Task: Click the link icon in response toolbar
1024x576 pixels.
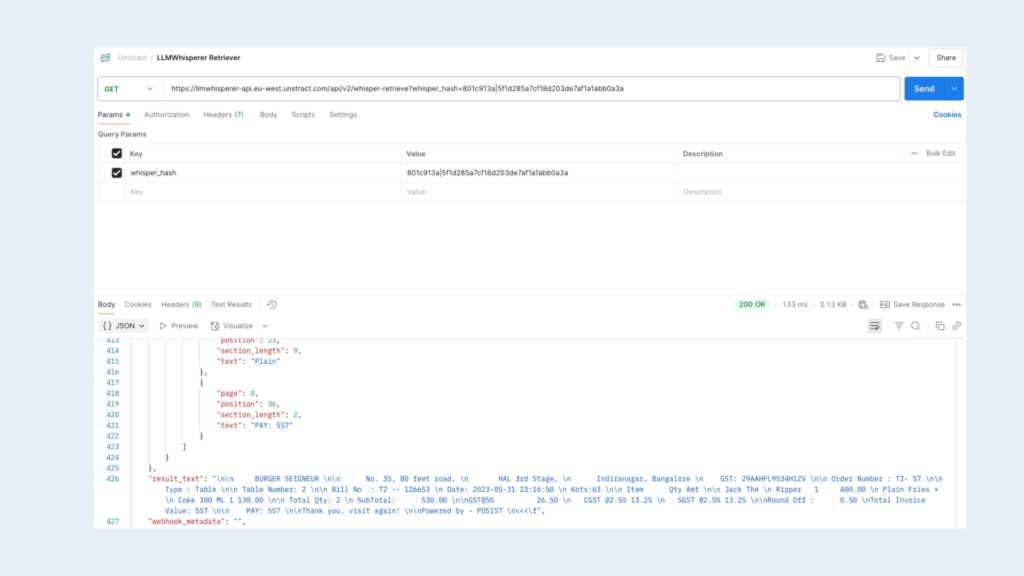Action: 956,326
